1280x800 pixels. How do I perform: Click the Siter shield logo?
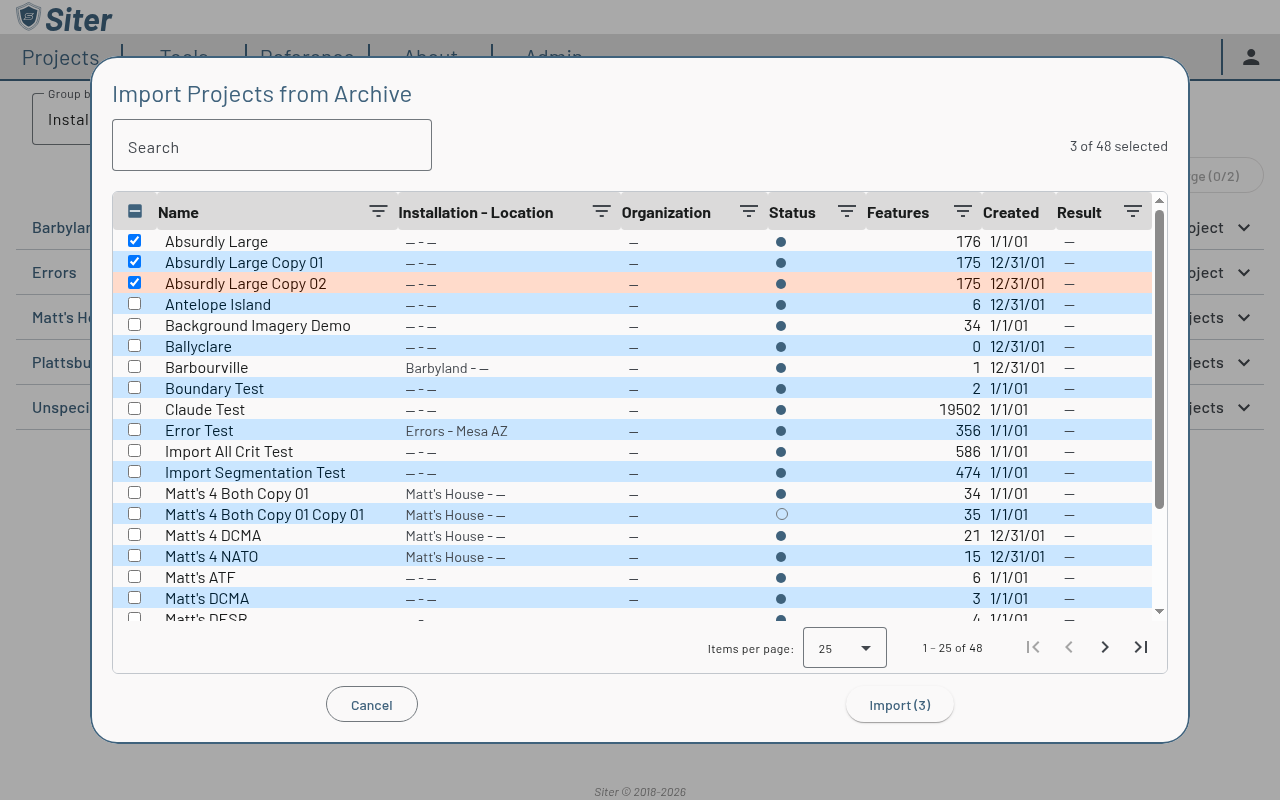(29, 17)
